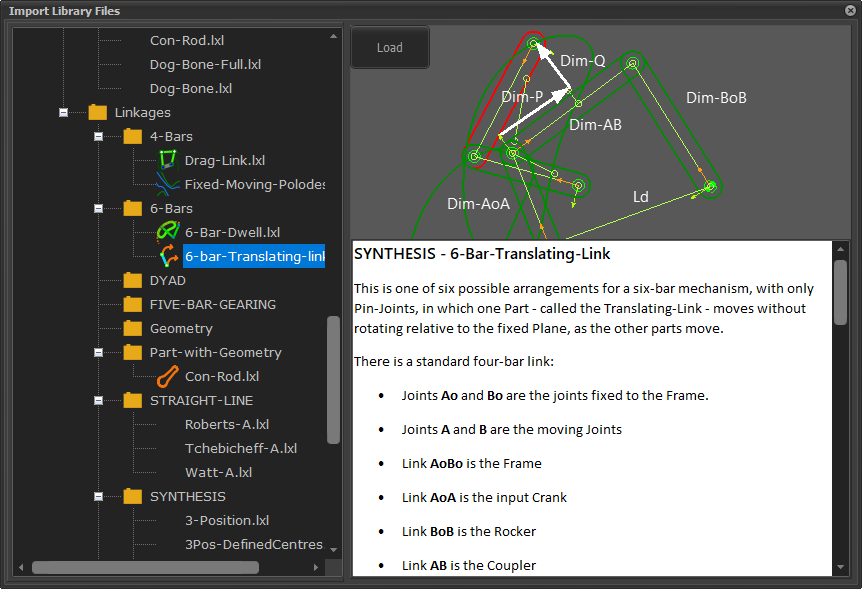The height and width of the screenshot is (589, 862).
Task: Click the FIVE-BAR-GEARING folder icon
Action: click(x=133, y=304)
